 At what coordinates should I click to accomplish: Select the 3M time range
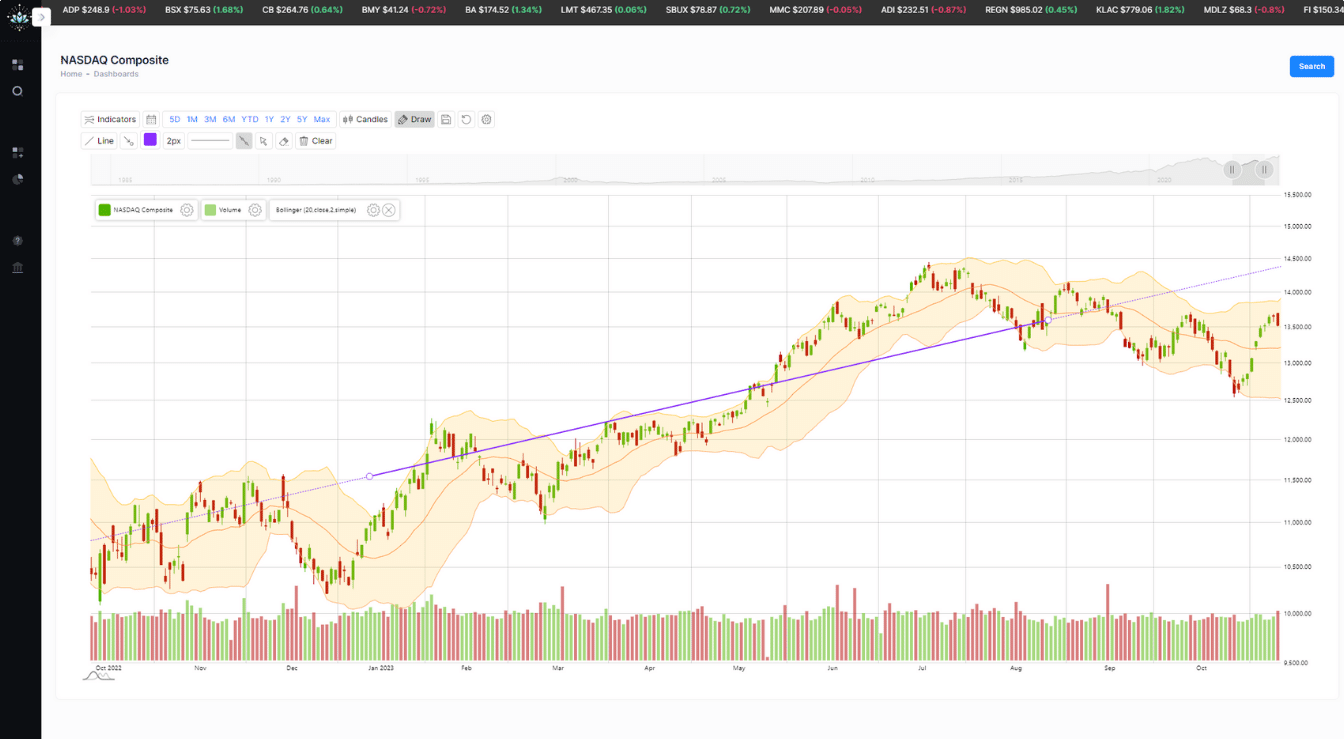click(x=210, y=119)
